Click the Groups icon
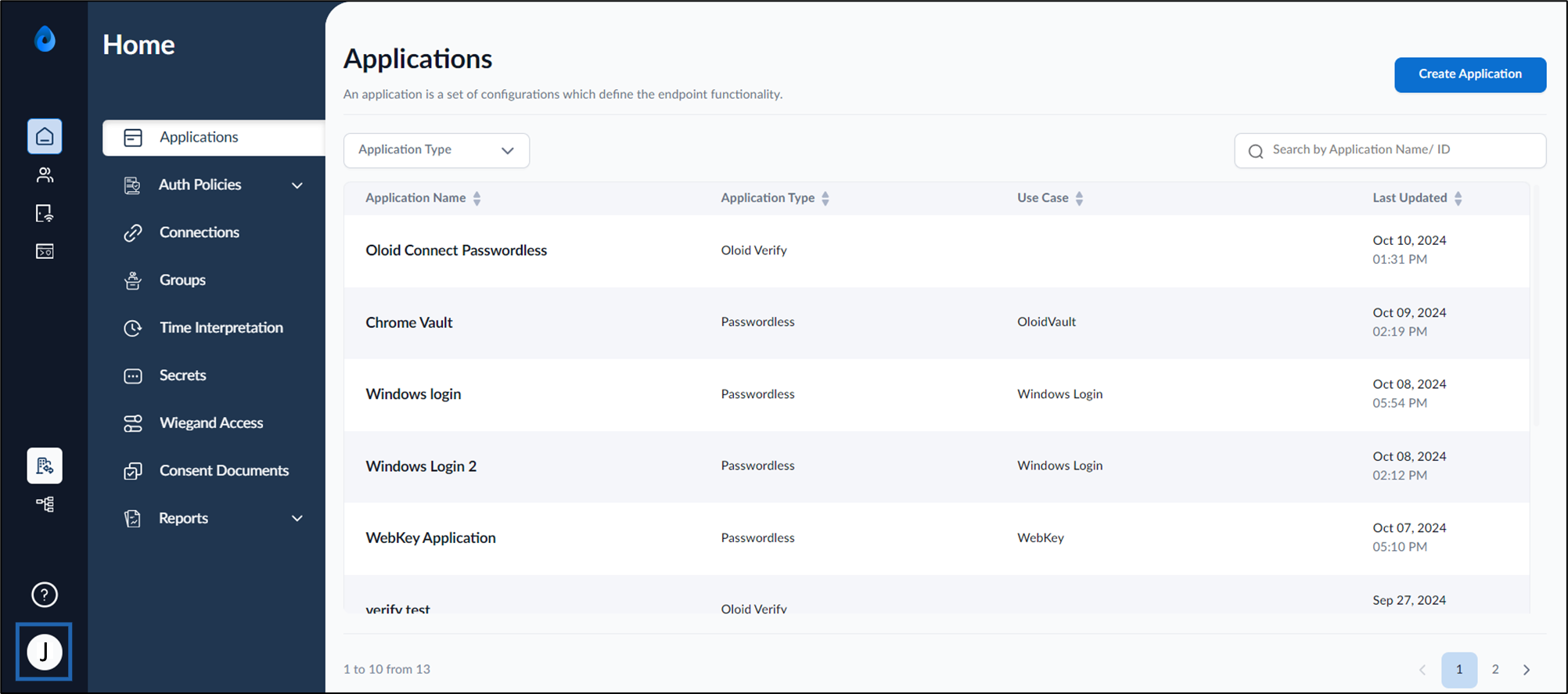This screenshot has height=694, width=1568. coord(133,281)
